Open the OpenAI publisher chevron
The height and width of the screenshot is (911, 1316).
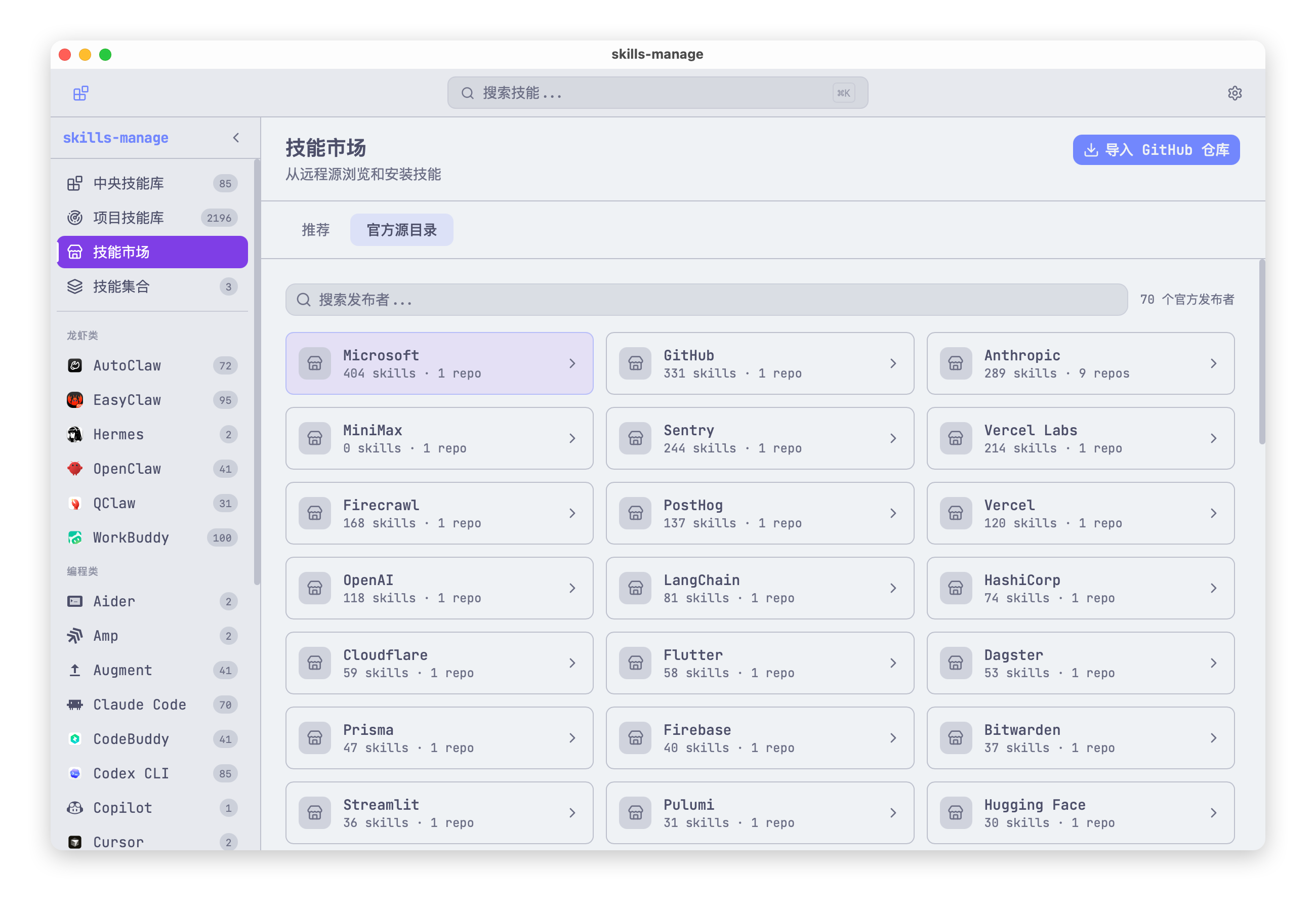pyautogui.click(x=572, y=588)
